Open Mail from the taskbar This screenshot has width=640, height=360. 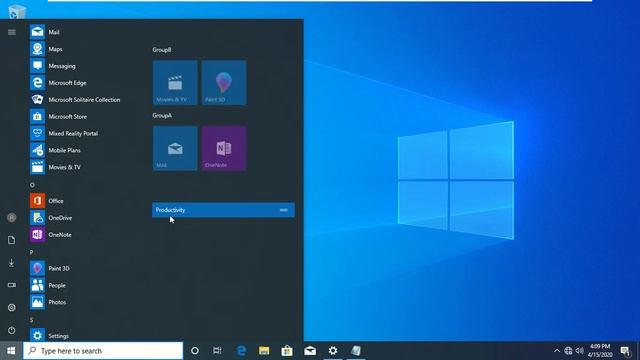[310, 351]
